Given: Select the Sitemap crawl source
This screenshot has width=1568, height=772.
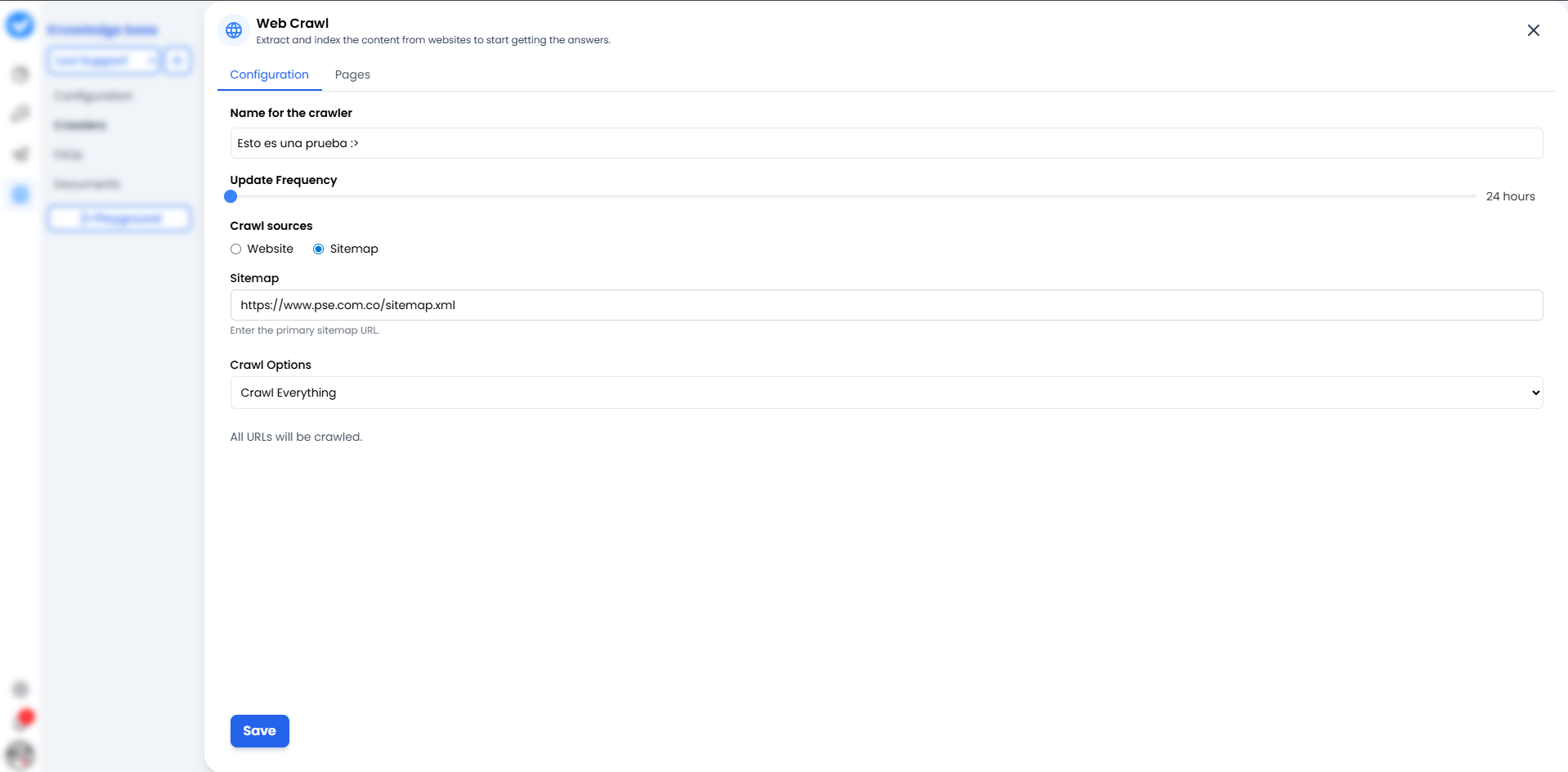Looking at the screenshot, I should pos(318,249).
